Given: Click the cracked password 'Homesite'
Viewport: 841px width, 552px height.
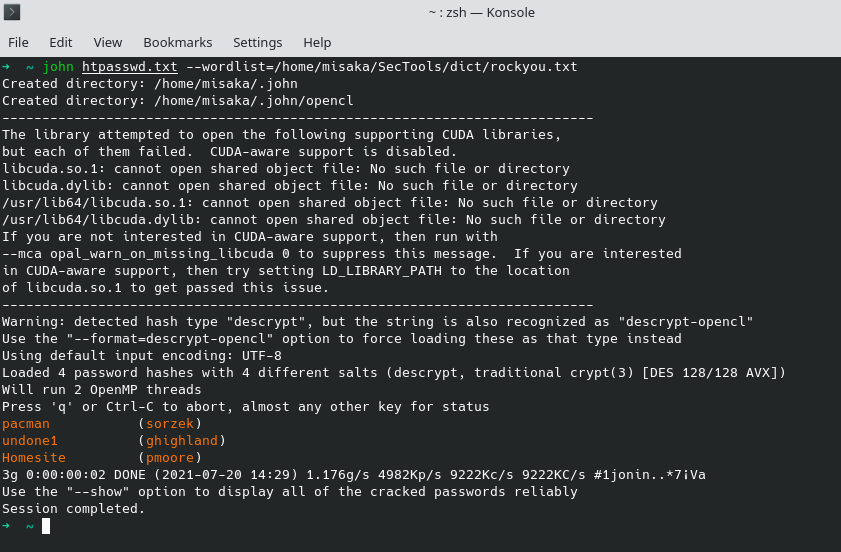Looking at the screenshot, I should (x=34, y=458).
